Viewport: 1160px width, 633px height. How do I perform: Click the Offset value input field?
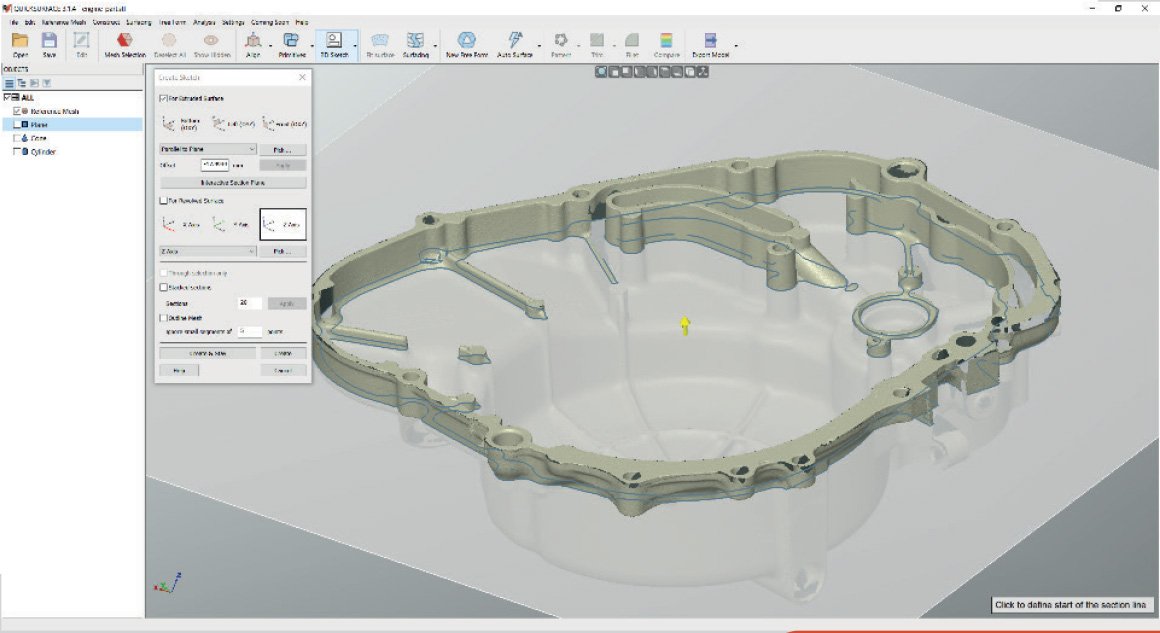[x=215, y=165]
